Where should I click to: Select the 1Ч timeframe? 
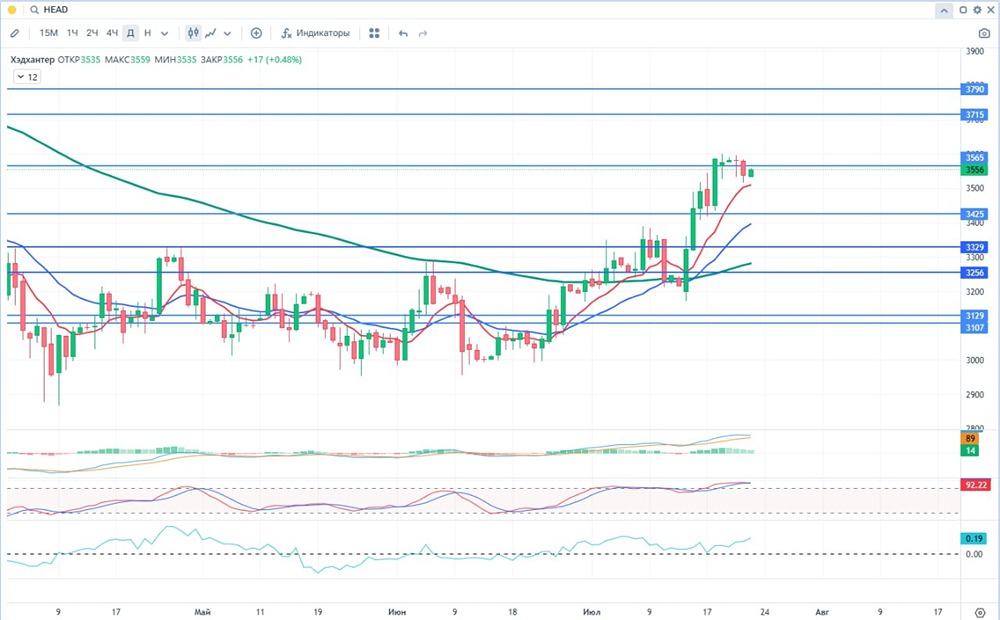point(72,33)
